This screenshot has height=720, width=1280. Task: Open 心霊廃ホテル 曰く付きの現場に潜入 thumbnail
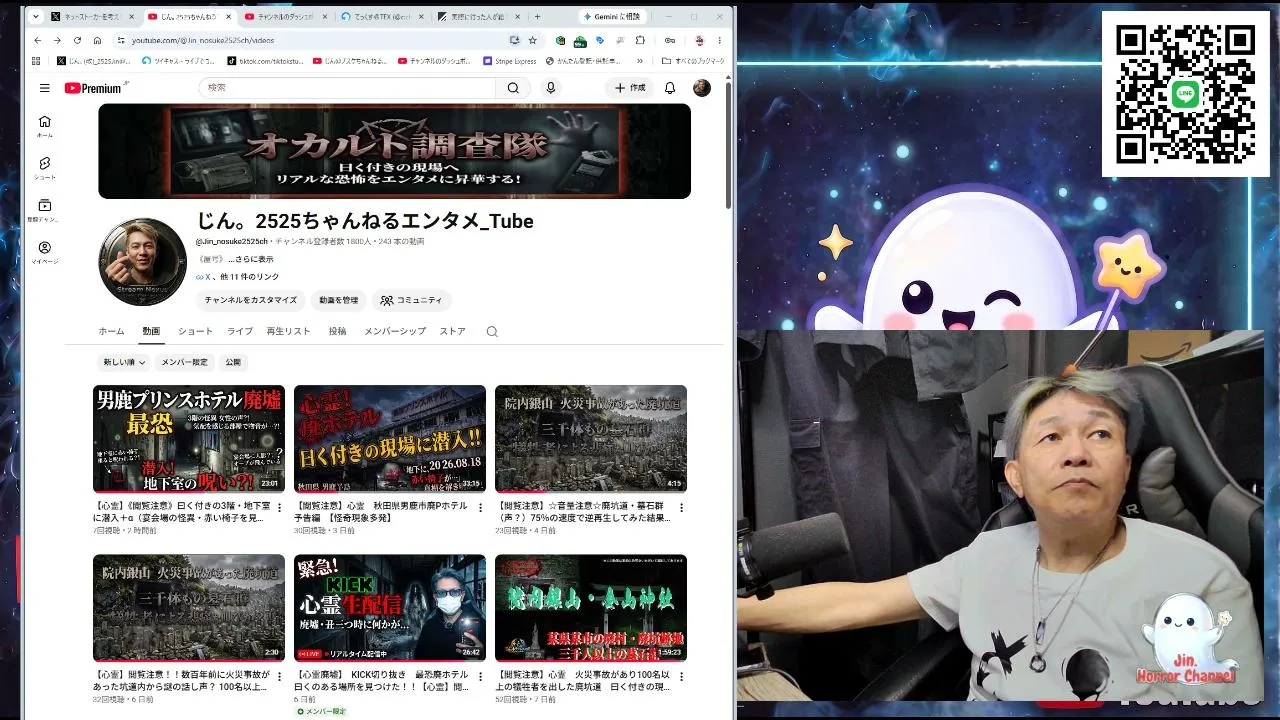point(390,439)
